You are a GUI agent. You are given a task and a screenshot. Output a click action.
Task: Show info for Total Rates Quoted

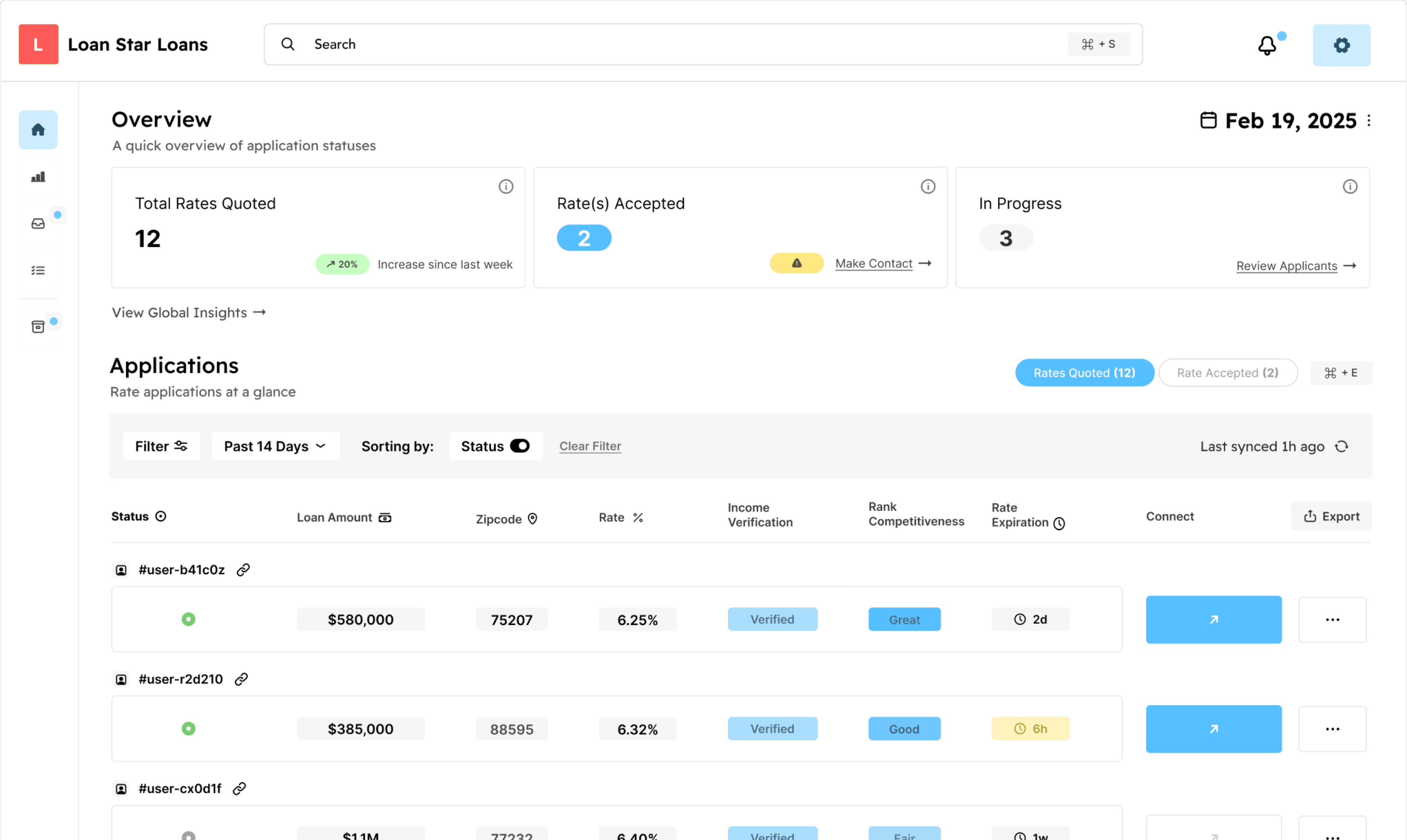tap(506, 186)
